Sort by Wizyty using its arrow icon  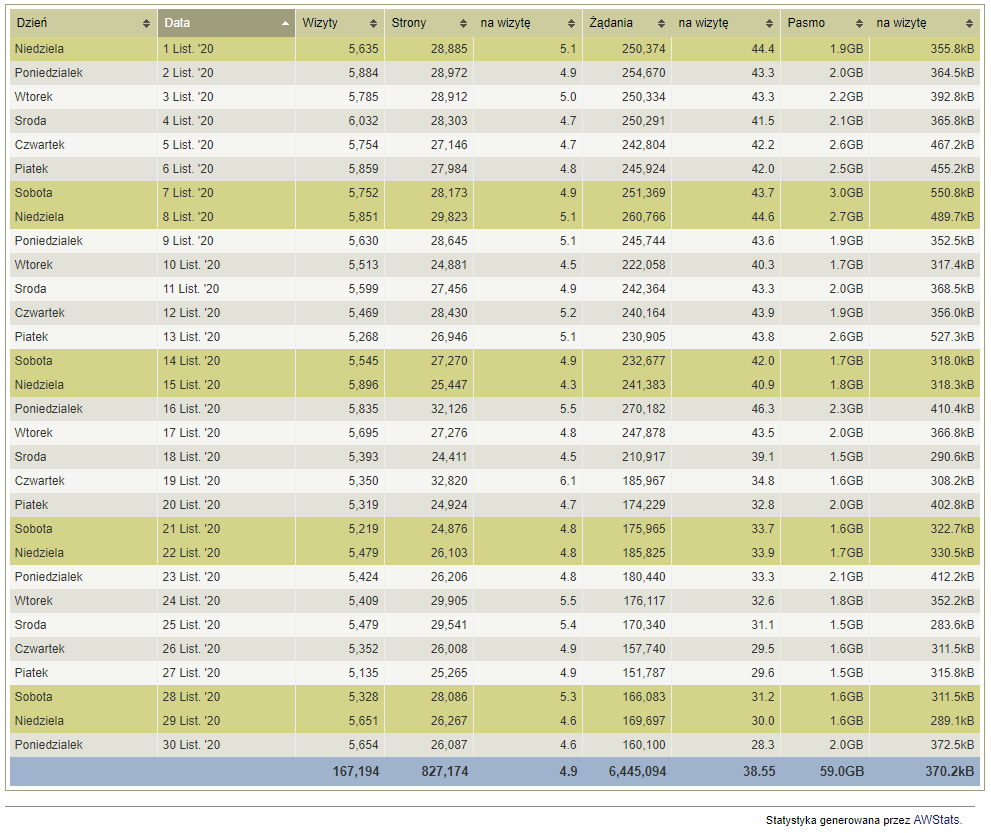click(x=373, y=23)
